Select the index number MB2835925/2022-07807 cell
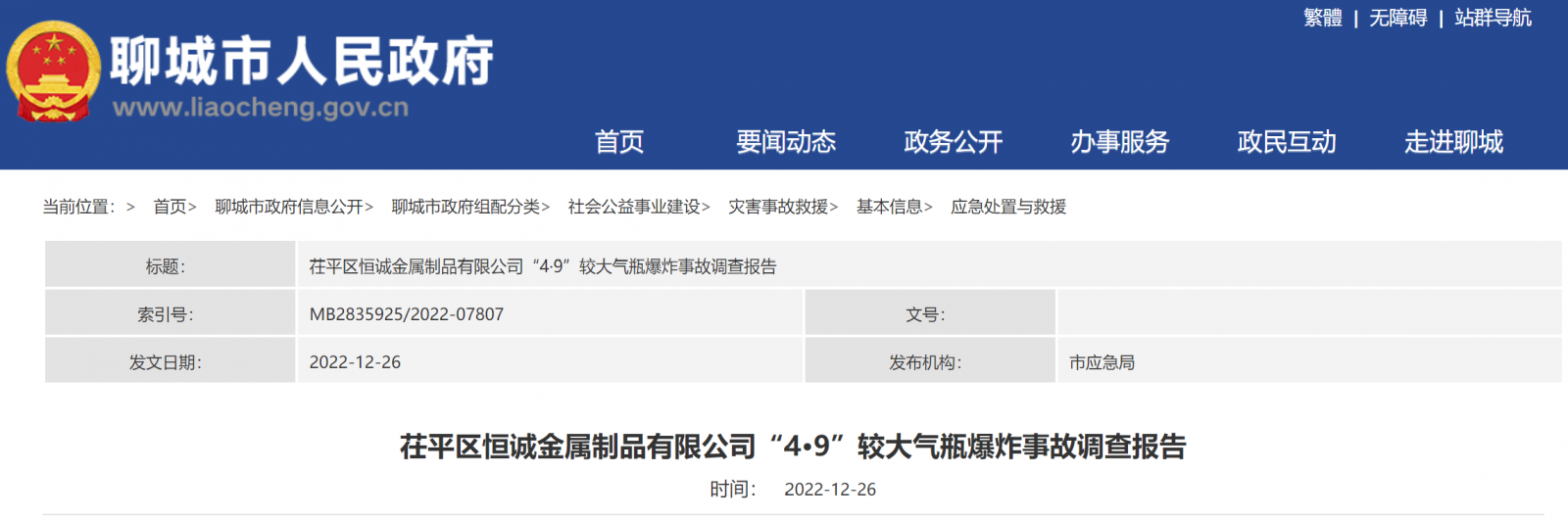1568x520 pixels. click(x=550, y=313)
